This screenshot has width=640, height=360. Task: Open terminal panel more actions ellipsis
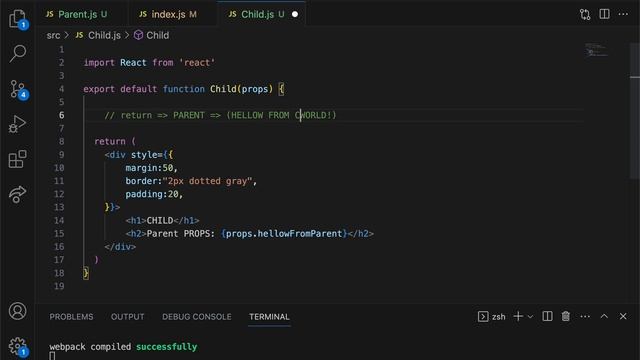point(585,316)
